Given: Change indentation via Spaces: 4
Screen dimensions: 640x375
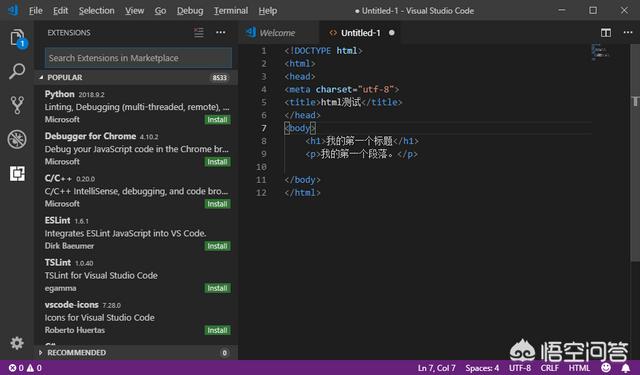Looking at the screenshot, I should click(482, 368).
